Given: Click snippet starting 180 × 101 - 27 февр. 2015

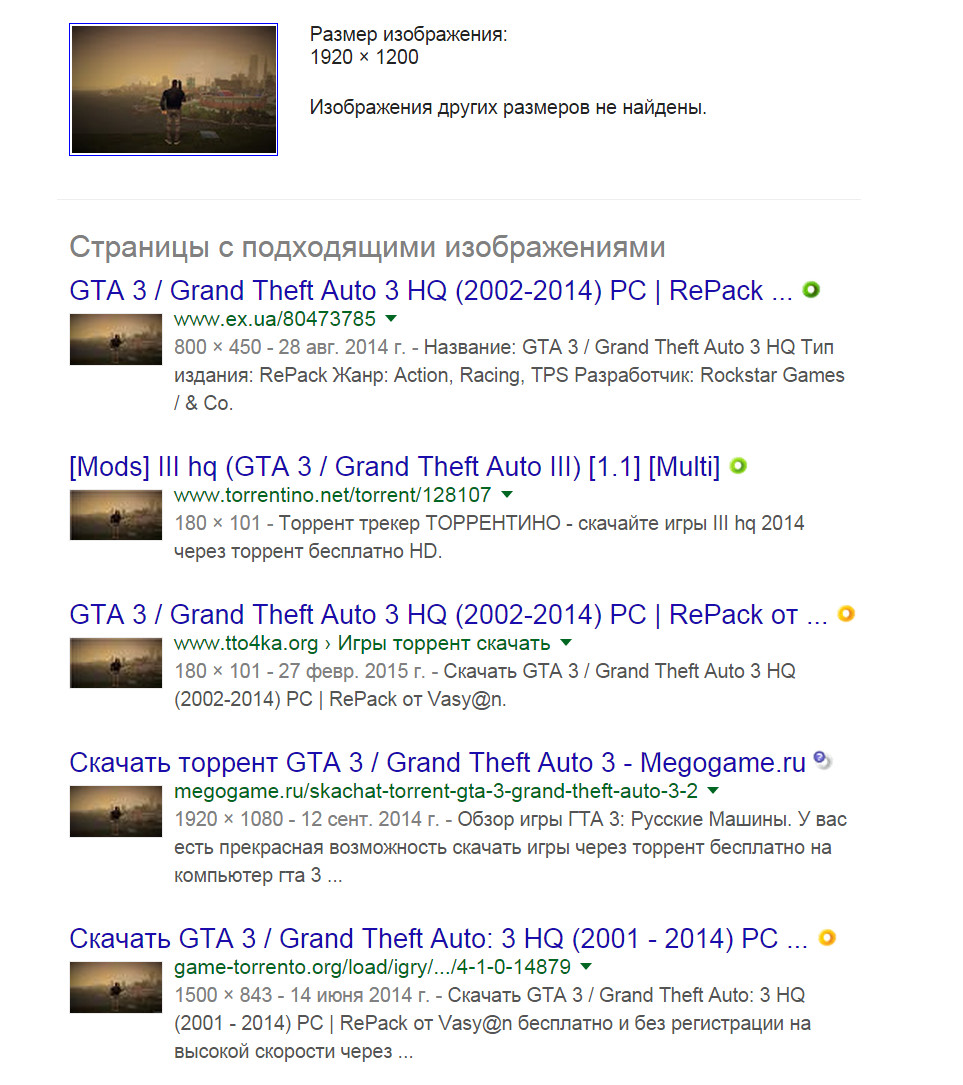Looking at the screenshot, I should pos(485,685).
